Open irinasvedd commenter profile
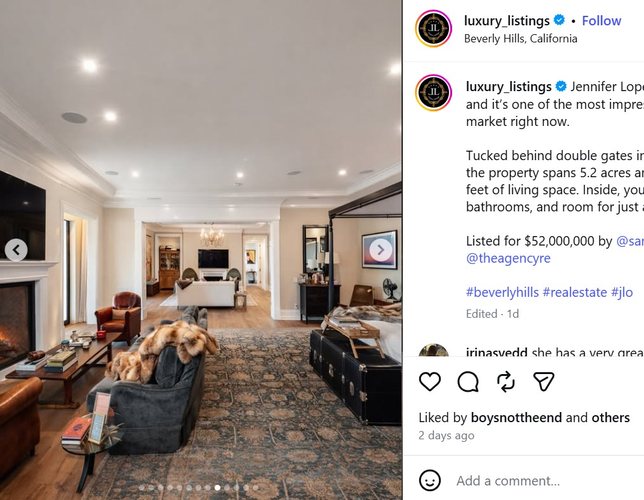The height and width of the screenshot is (500, 644). tap(497, 352)
